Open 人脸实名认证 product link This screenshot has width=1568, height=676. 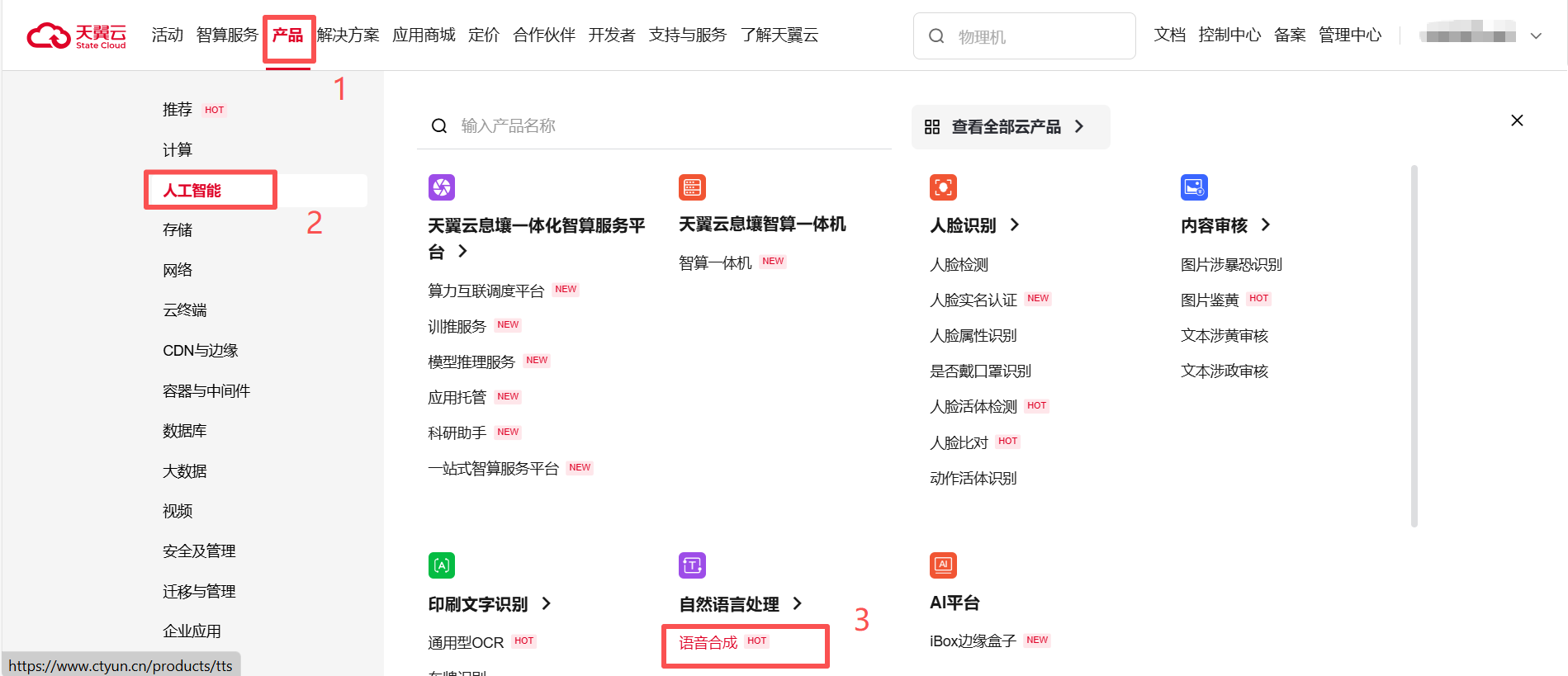[x=973, y=300]
